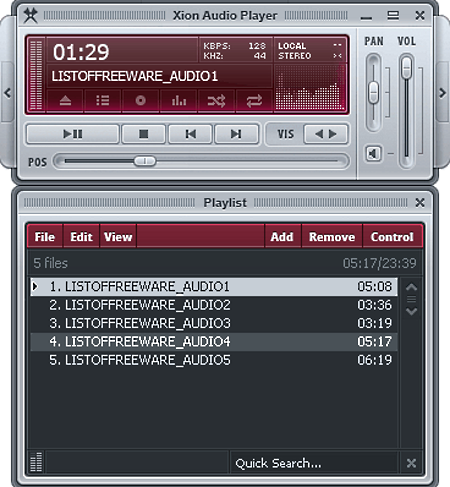Click the 05:08 duration of track 1
This screenshot has width=450, height=487.
click(x=375, y=287)
